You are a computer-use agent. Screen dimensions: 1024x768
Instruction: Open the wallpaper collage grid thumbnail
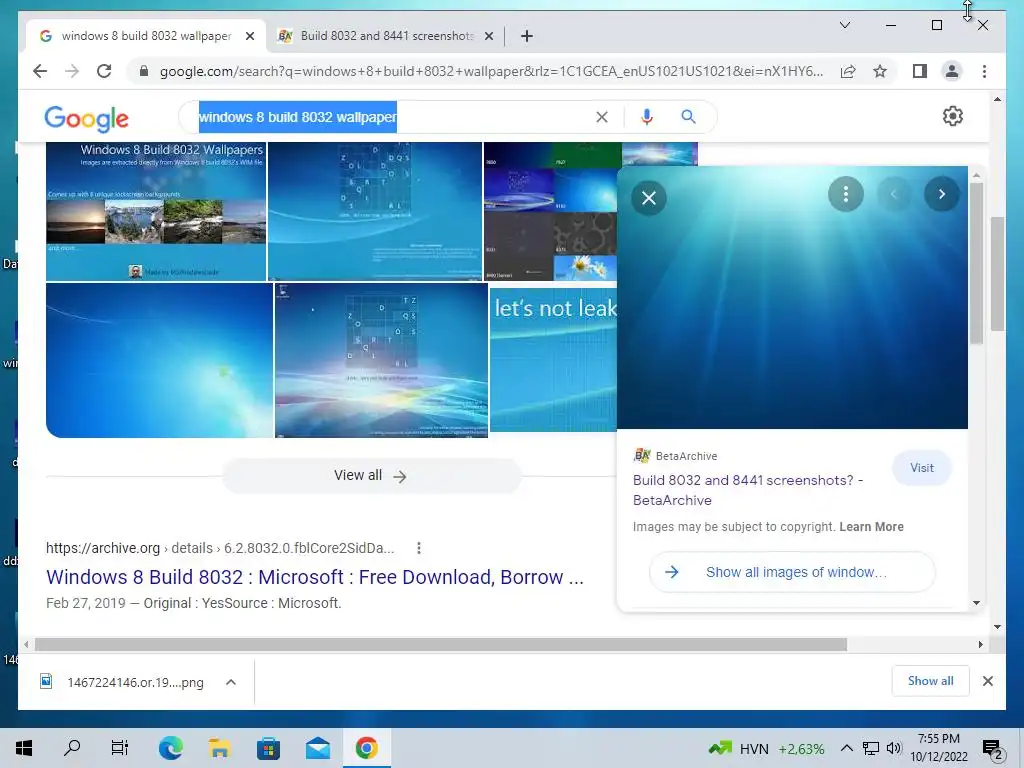[x=550, y=211]
